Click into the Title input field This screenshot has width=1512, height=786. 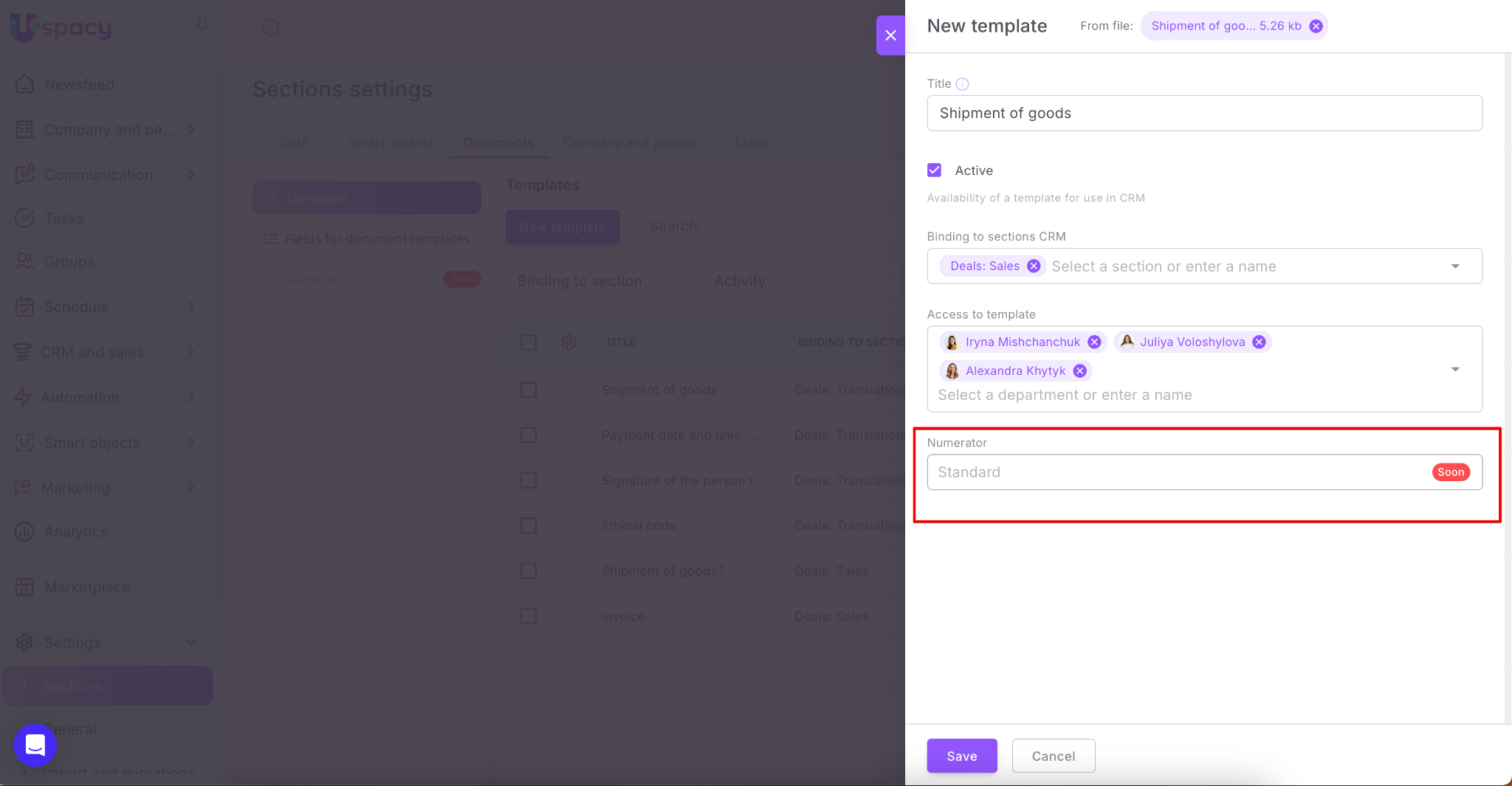point(1203,113)
